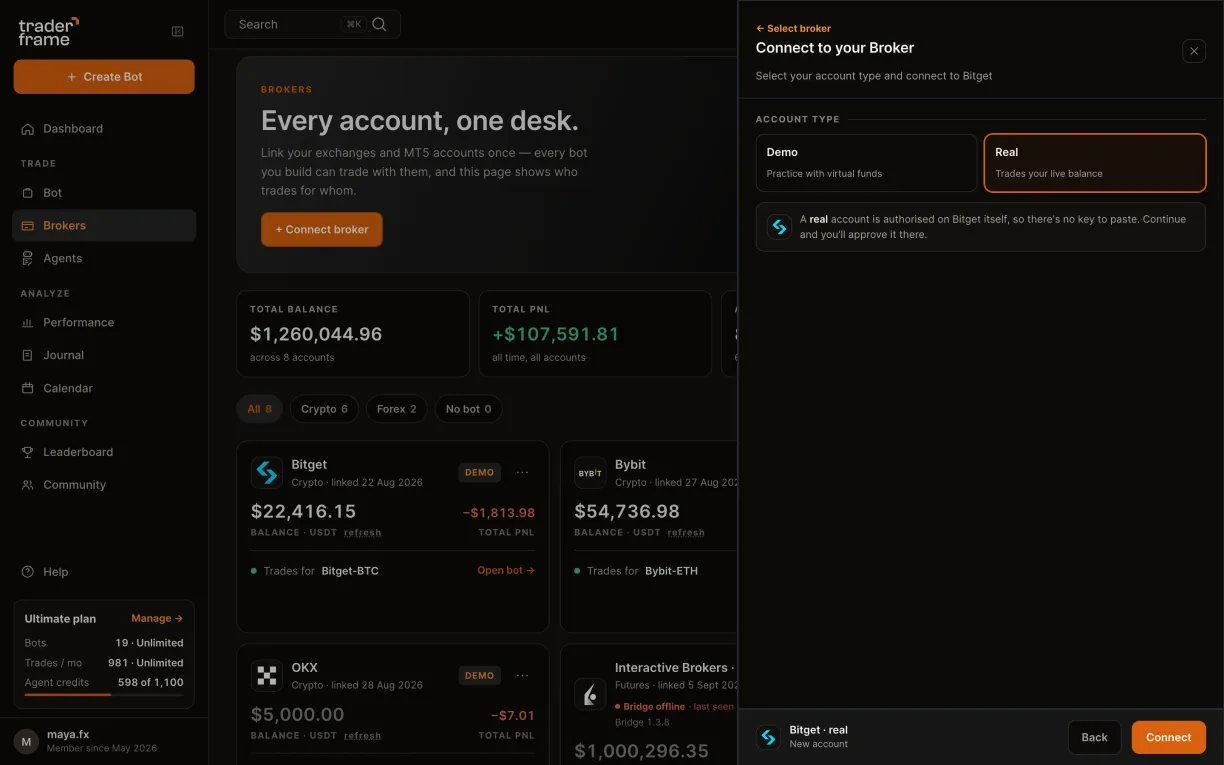Choose the Real account type
This screenshot has width=1224, height=765.
click(x=1095, y=163)
